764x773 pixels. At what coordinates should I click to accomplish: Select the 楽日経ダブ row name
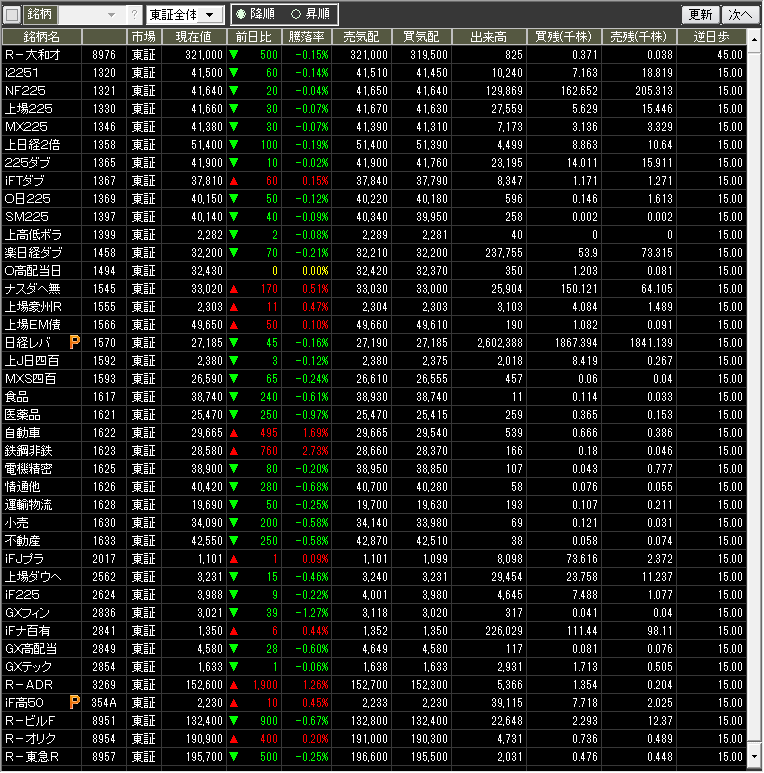34,252
